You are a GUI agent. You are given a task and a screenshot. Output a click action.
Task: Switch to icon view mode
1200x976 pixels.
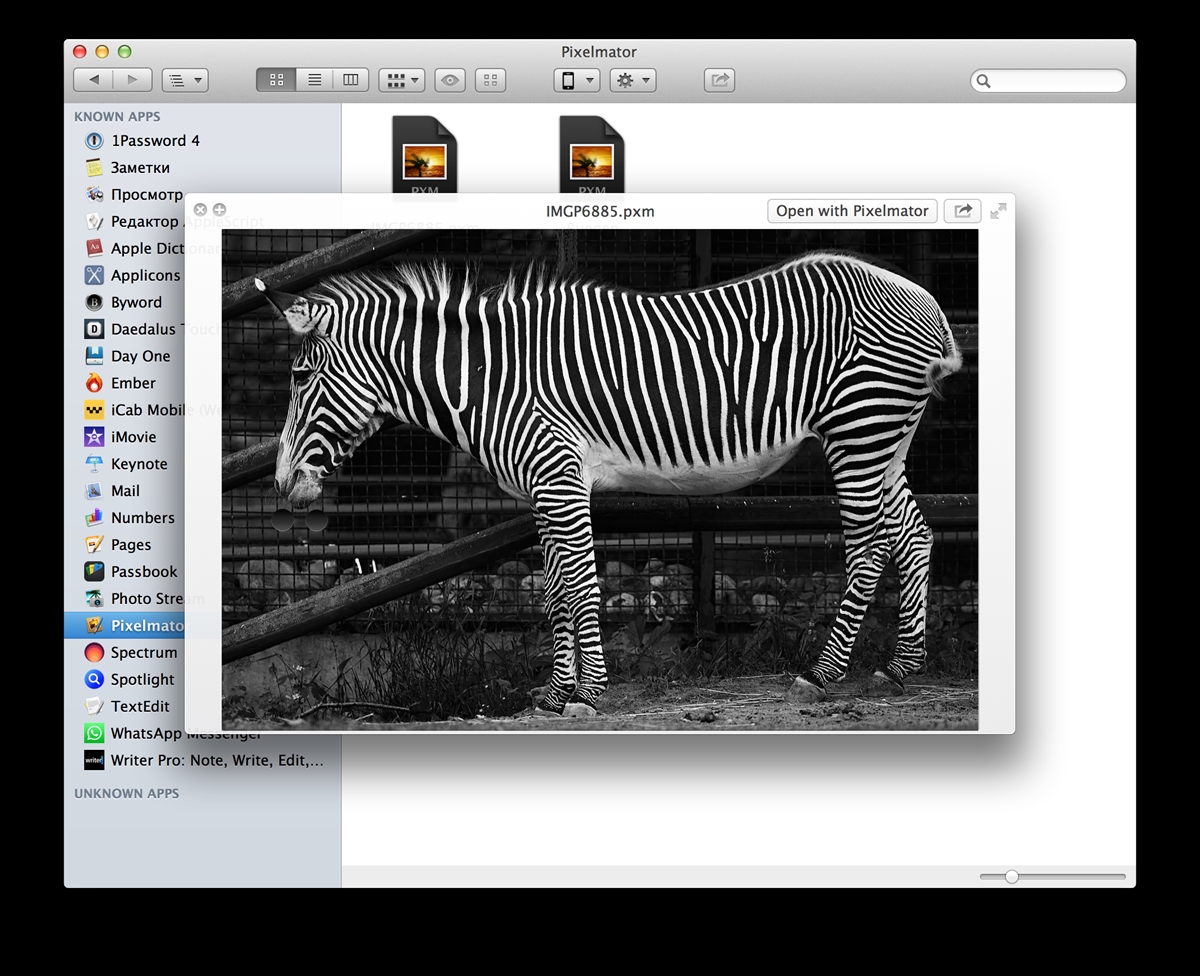(276, 81)
